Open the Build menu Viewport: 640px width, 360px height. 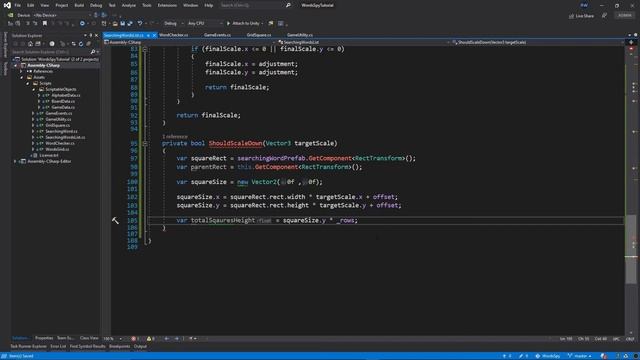coord(79,5)
